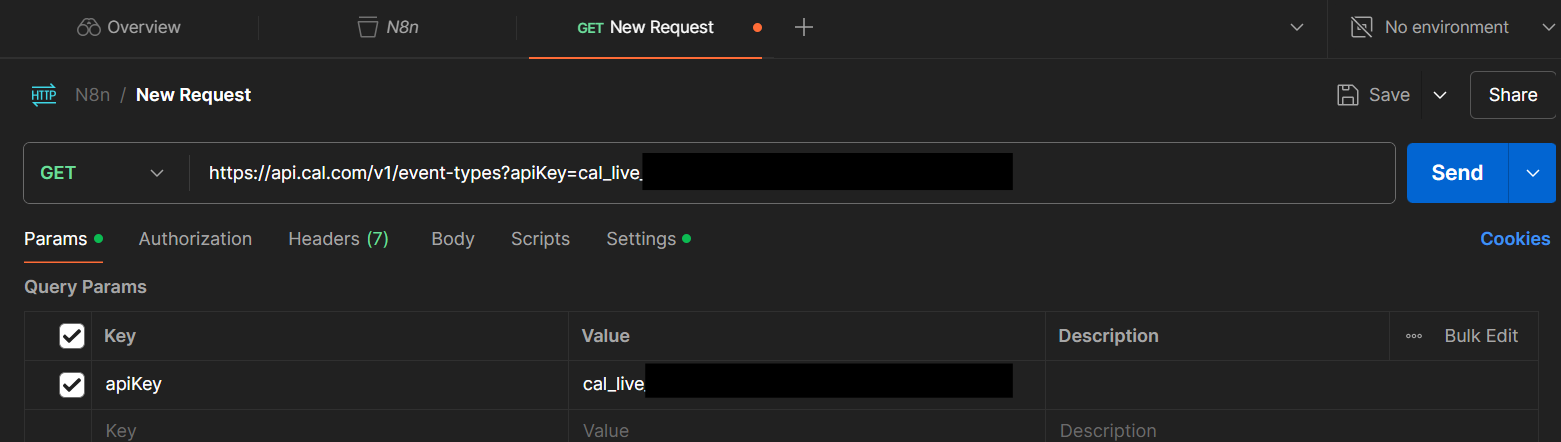The height and width of the screenshot is (442, 1561).
Task: Click the Save floppy disk icon
Action: point(1348,95)
